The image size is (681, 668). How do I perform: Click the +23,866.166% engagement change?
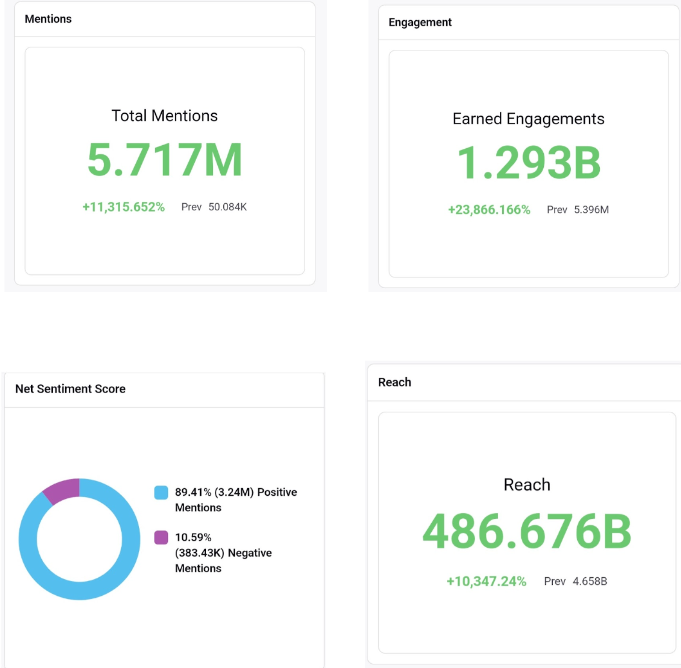(x=489, y=210)
